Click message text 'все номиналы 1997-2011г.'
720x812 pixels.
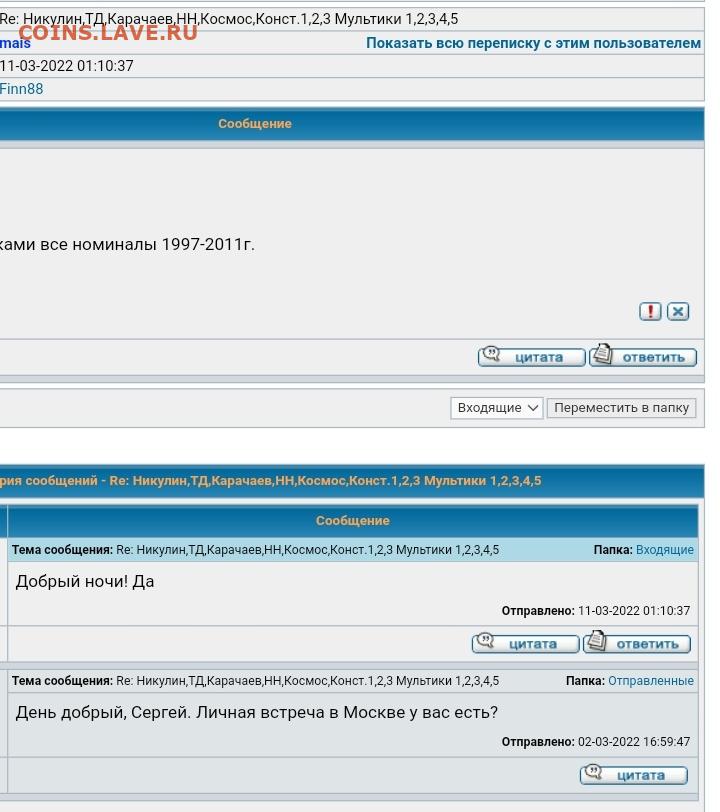point(148,244)
